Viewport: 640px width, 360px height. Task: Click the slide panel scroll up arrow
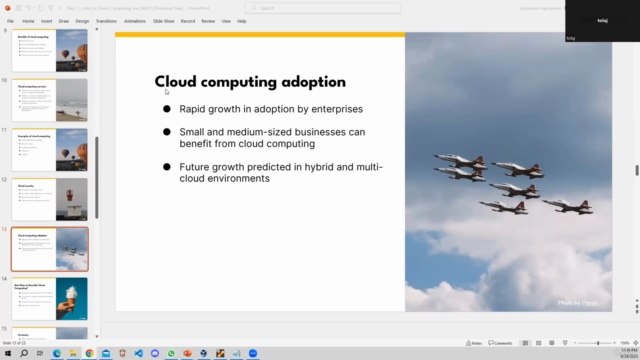97,29
